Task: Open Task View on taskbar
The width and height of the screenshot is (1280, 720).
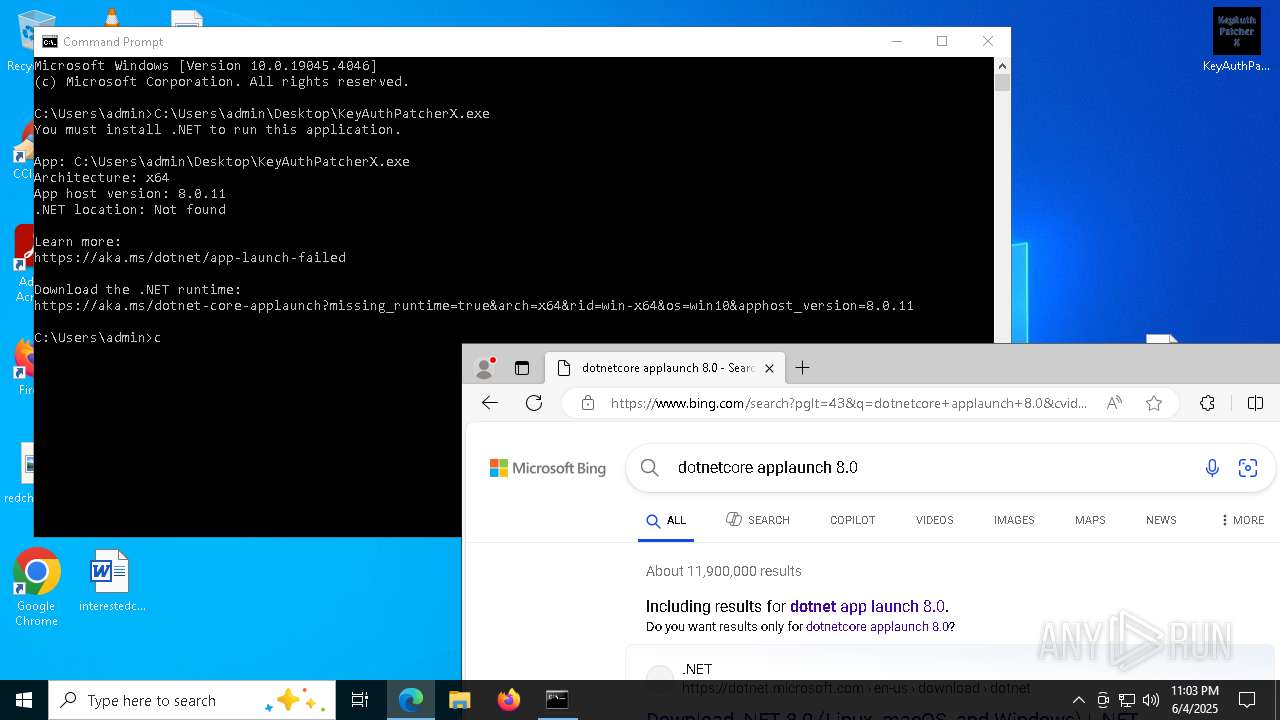Action: [x=360, y=700]
